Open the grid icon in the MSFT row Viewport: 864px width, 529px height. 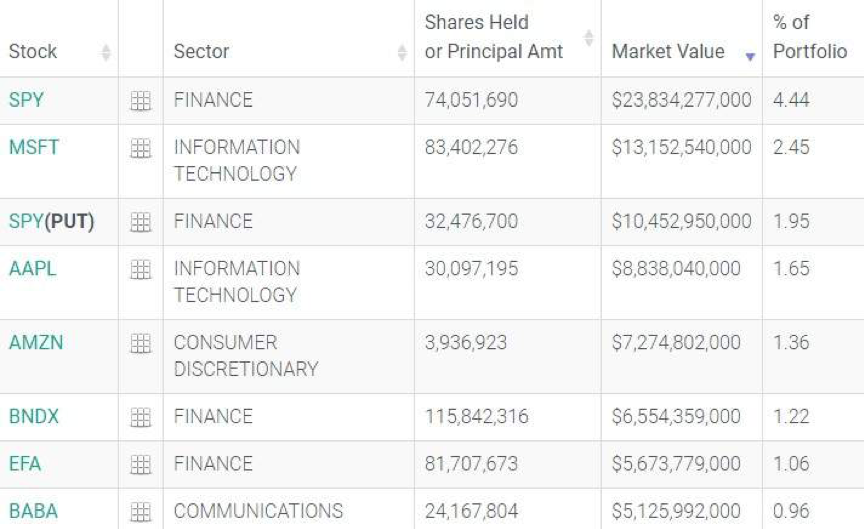140,148
